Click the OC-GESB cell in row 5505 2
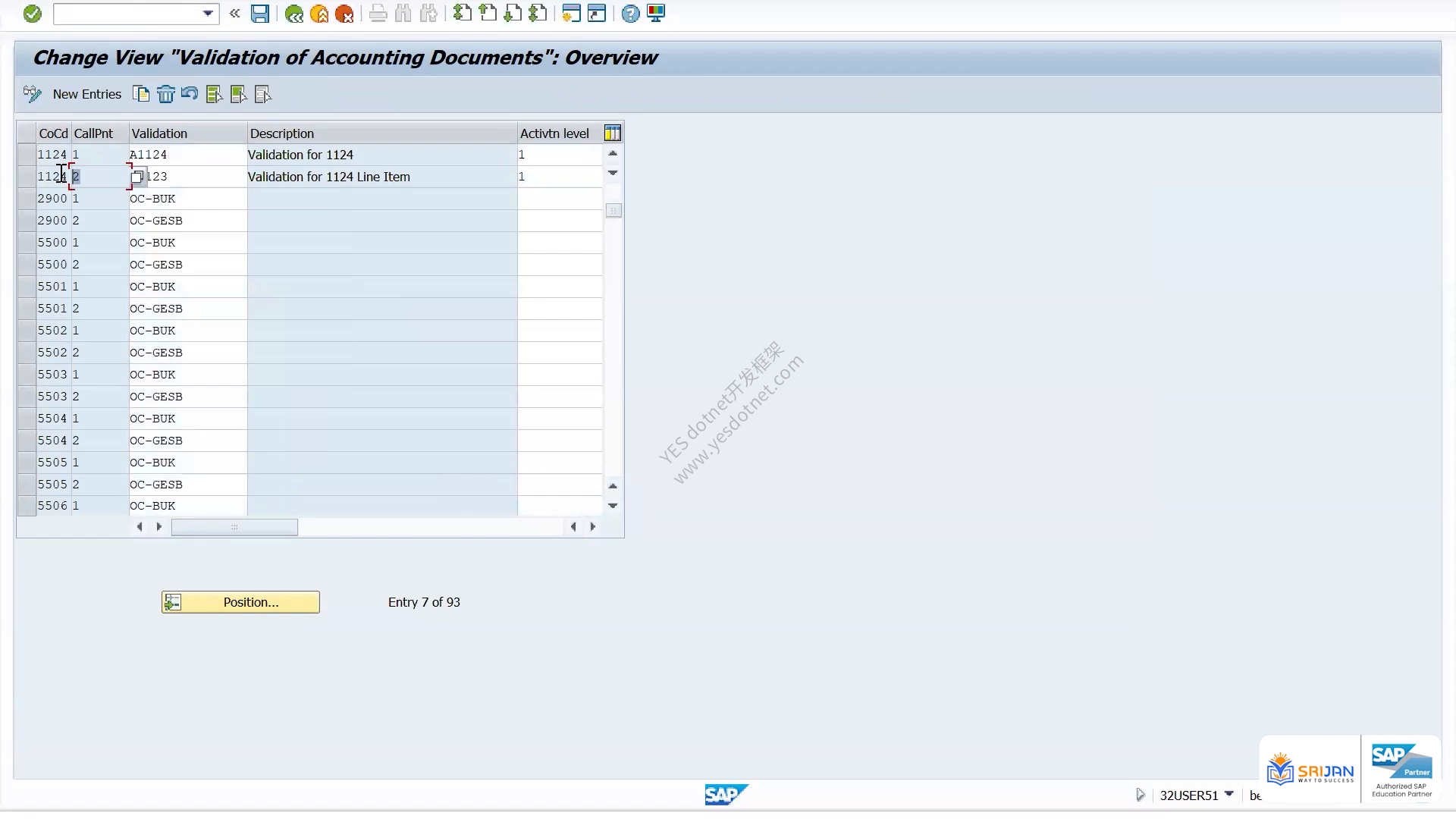The height and width of the screenshot is (819, 1456). pyautogui.click(x=188, y=485)
